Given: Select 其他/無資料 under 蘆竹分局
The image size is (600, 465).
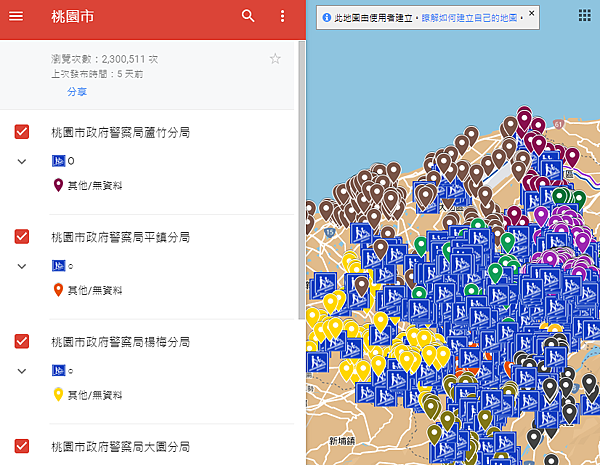Looking at the screenshot, I should point(95,186).
